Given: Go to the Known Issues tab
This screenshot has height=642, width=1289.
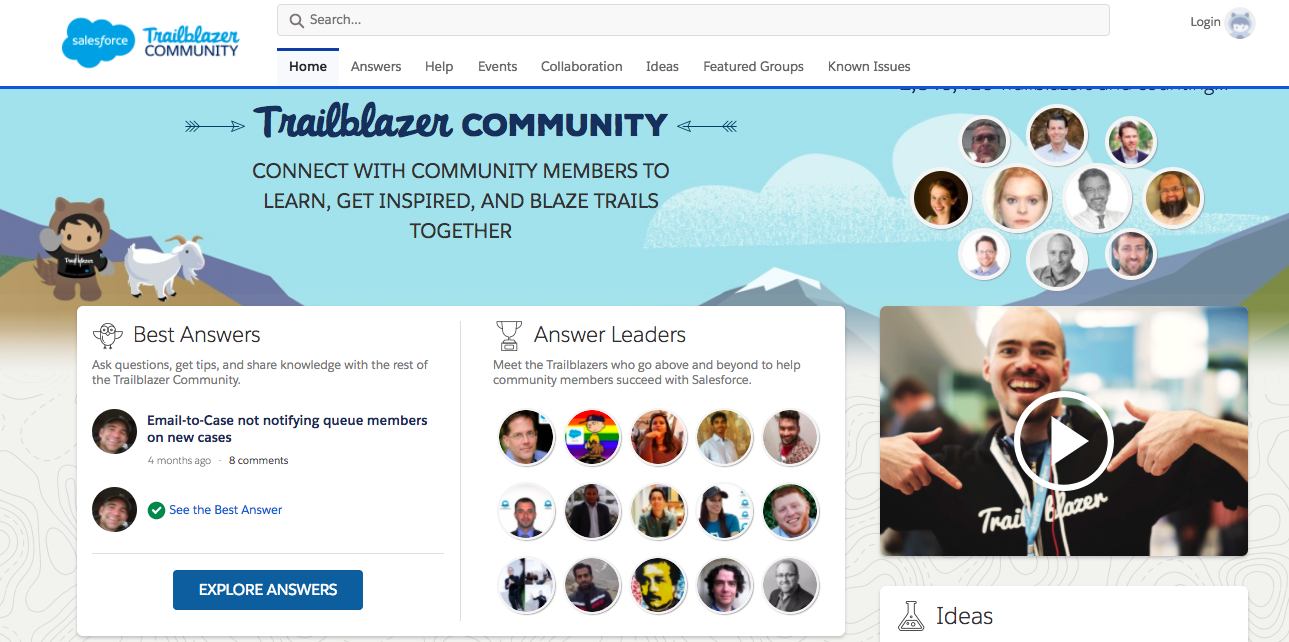Looking at the screenshot, I should click(869, 66).
